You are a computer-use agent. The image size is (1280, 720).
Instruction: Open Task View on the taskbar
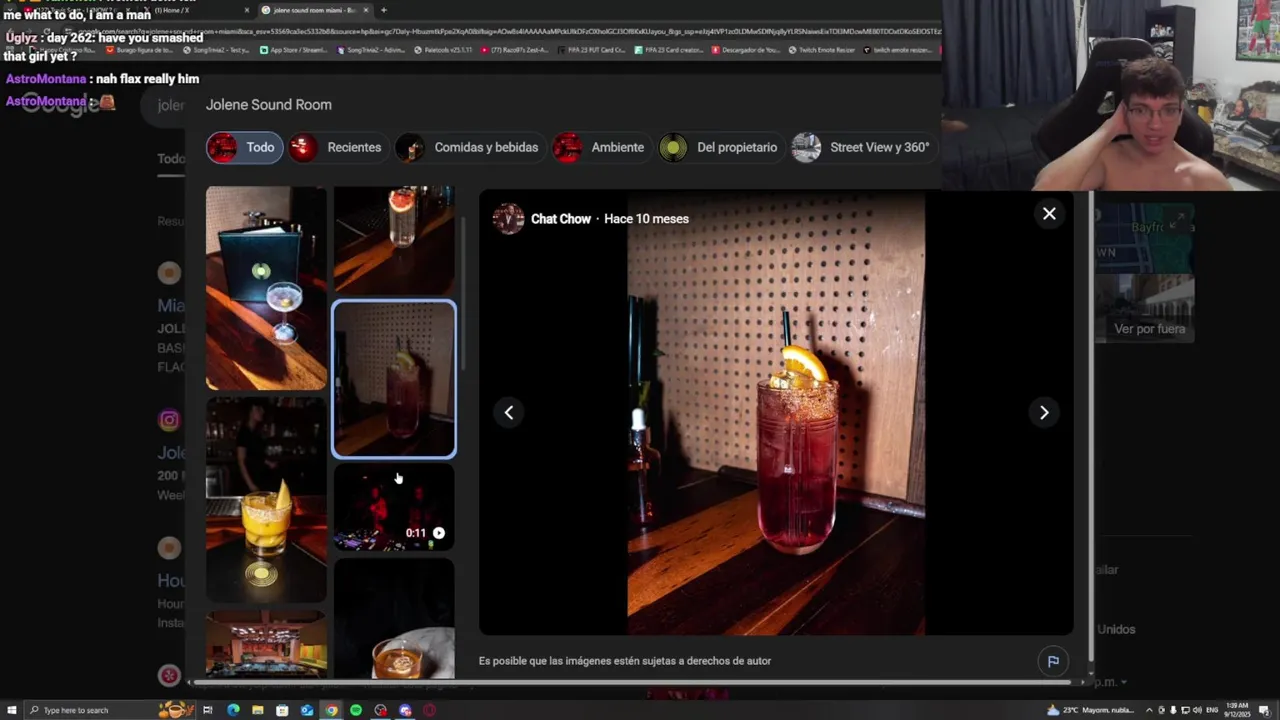tap(208, 710)
